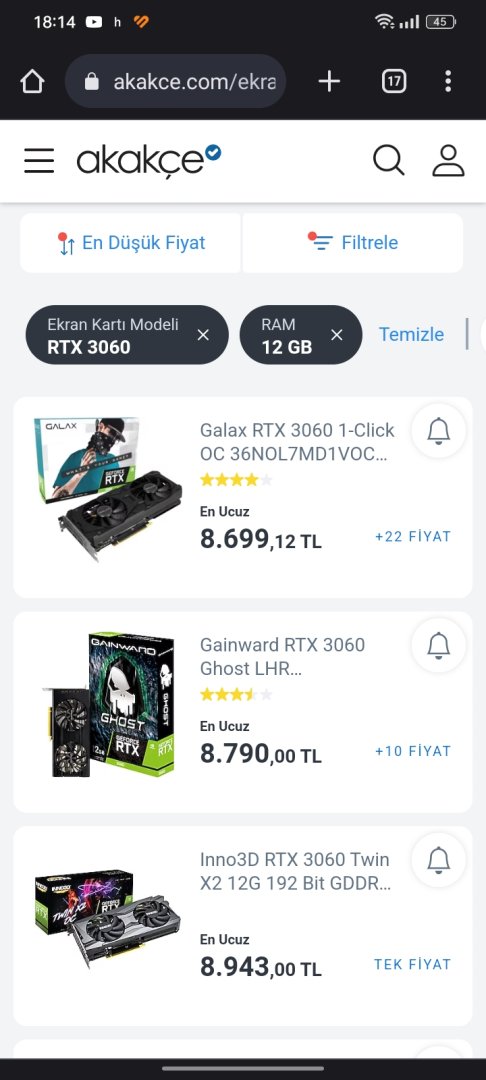Viewport: 486px width, 1080px height.
Task: Open the hamburger menu
Action: [39, 160]
